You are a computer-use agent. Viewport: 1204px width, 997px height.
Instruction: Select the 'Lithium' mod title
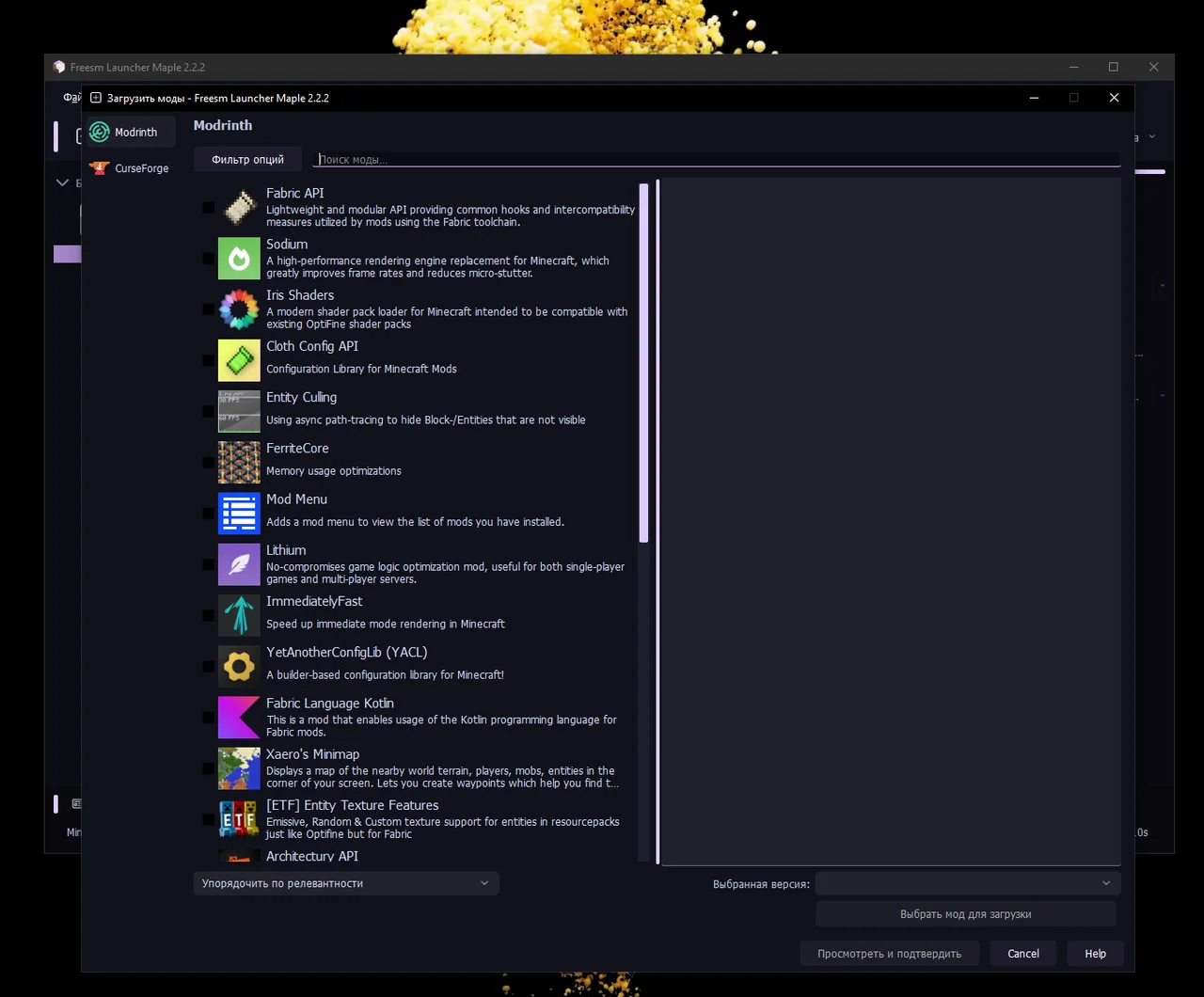286,550
